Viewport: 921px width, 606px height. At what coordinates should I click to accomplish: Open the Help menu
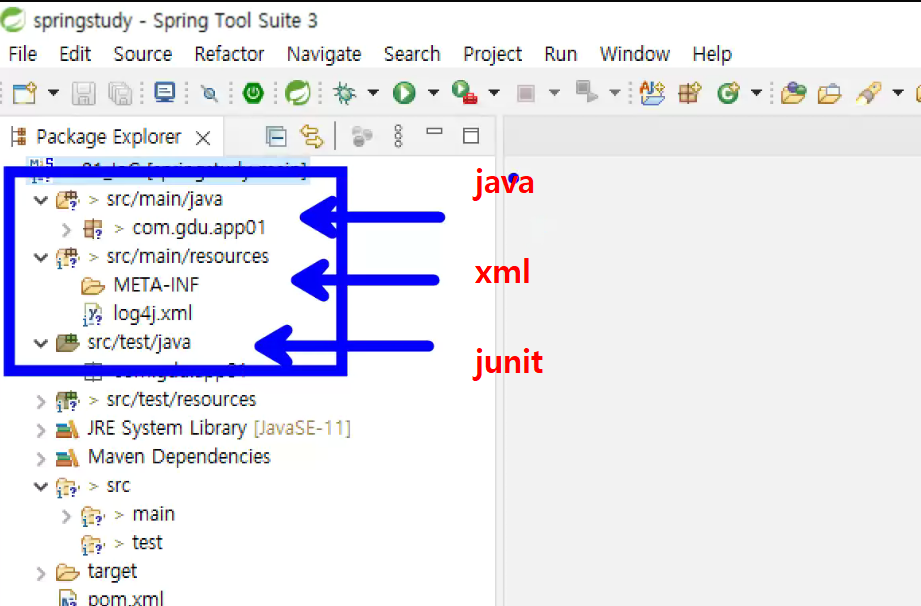pyautogui.click(x=712, y=54)
